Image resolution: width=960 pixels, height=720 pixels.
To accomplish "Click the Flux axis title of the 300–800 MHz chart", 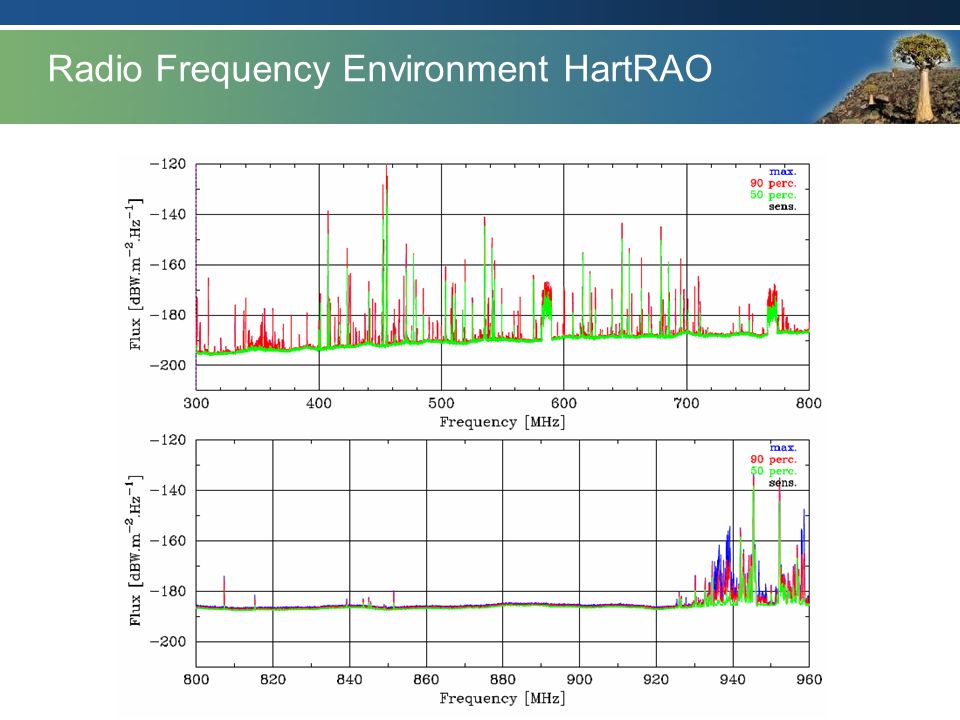I will coord(135,274).
